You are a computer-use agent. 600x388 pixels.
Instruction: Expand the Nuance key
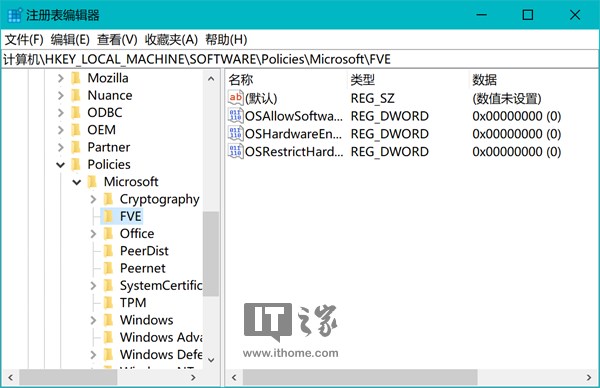tap(60, 95)
